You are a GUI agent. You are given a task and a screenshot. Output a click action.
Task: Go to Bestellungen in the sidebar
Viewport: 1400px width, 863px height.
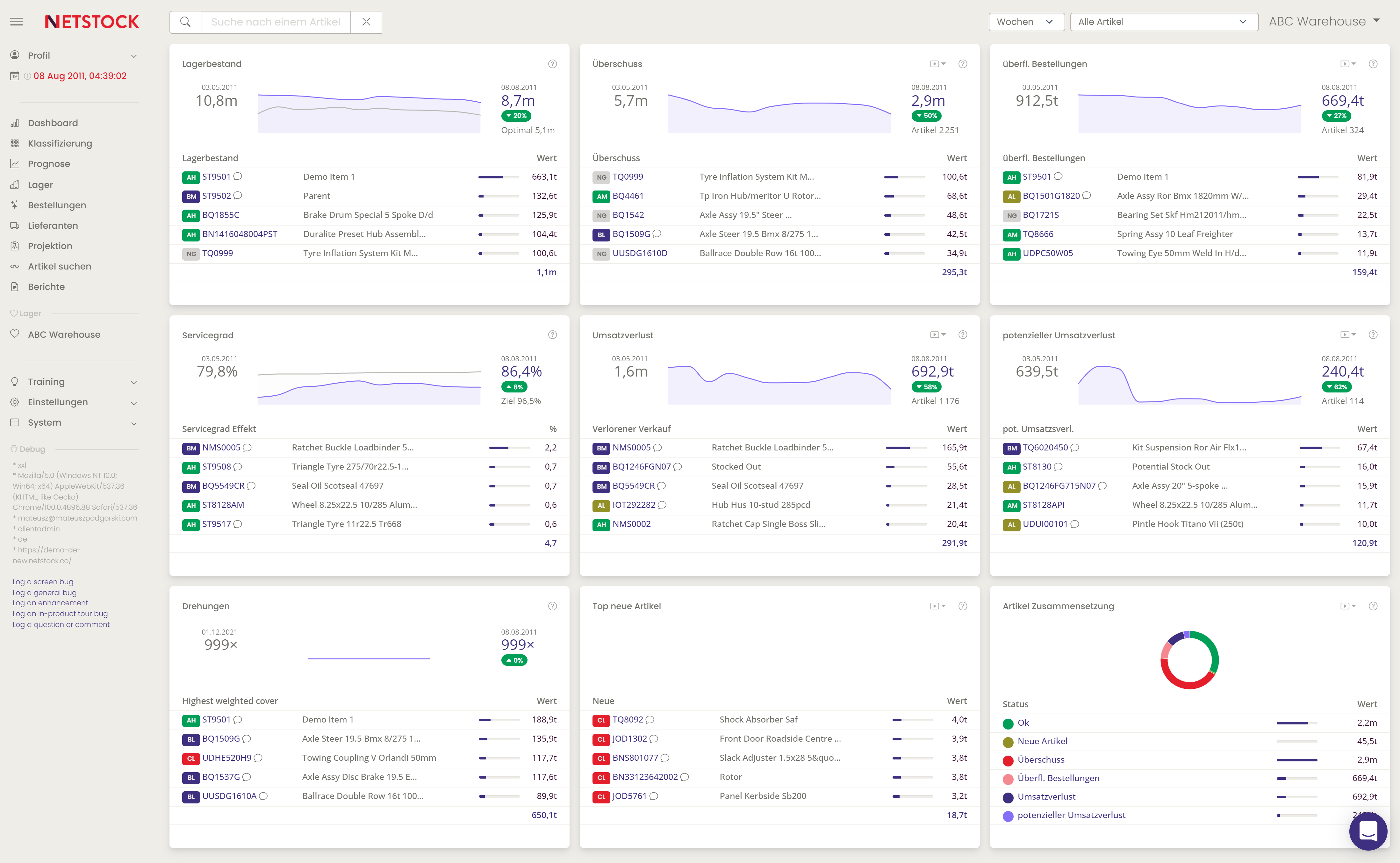pos(57,205)
